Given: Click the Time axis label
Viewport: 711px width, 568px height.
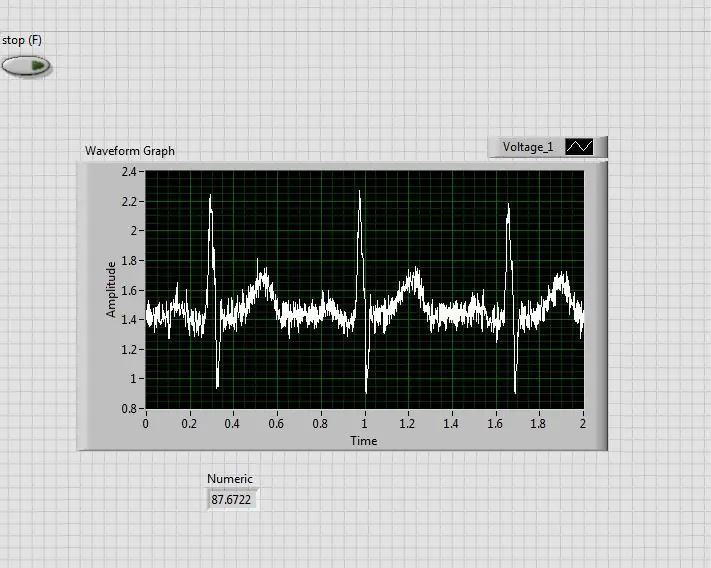Looking at the screenshot, I should point(364,441).
